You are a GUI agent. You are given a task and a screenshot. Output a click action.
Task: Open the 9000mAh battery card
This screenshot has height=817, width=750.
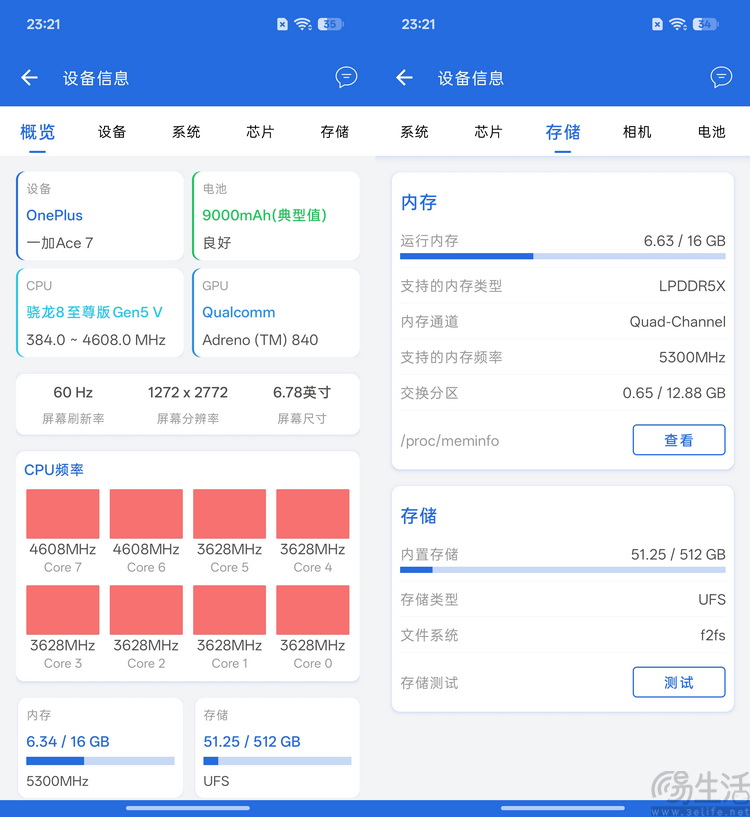[x=276, y=216]
